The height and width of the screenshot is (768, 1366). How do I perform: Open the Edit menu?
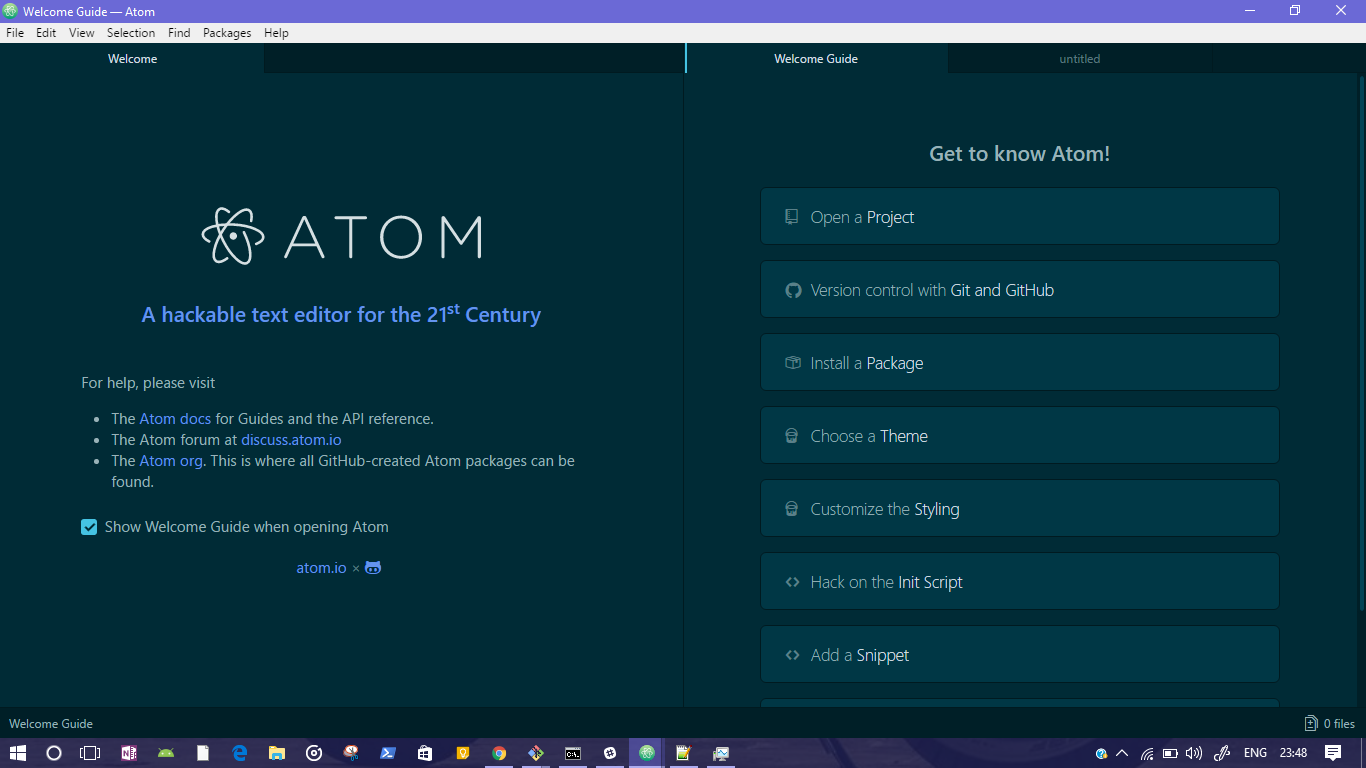click(46, 33)
